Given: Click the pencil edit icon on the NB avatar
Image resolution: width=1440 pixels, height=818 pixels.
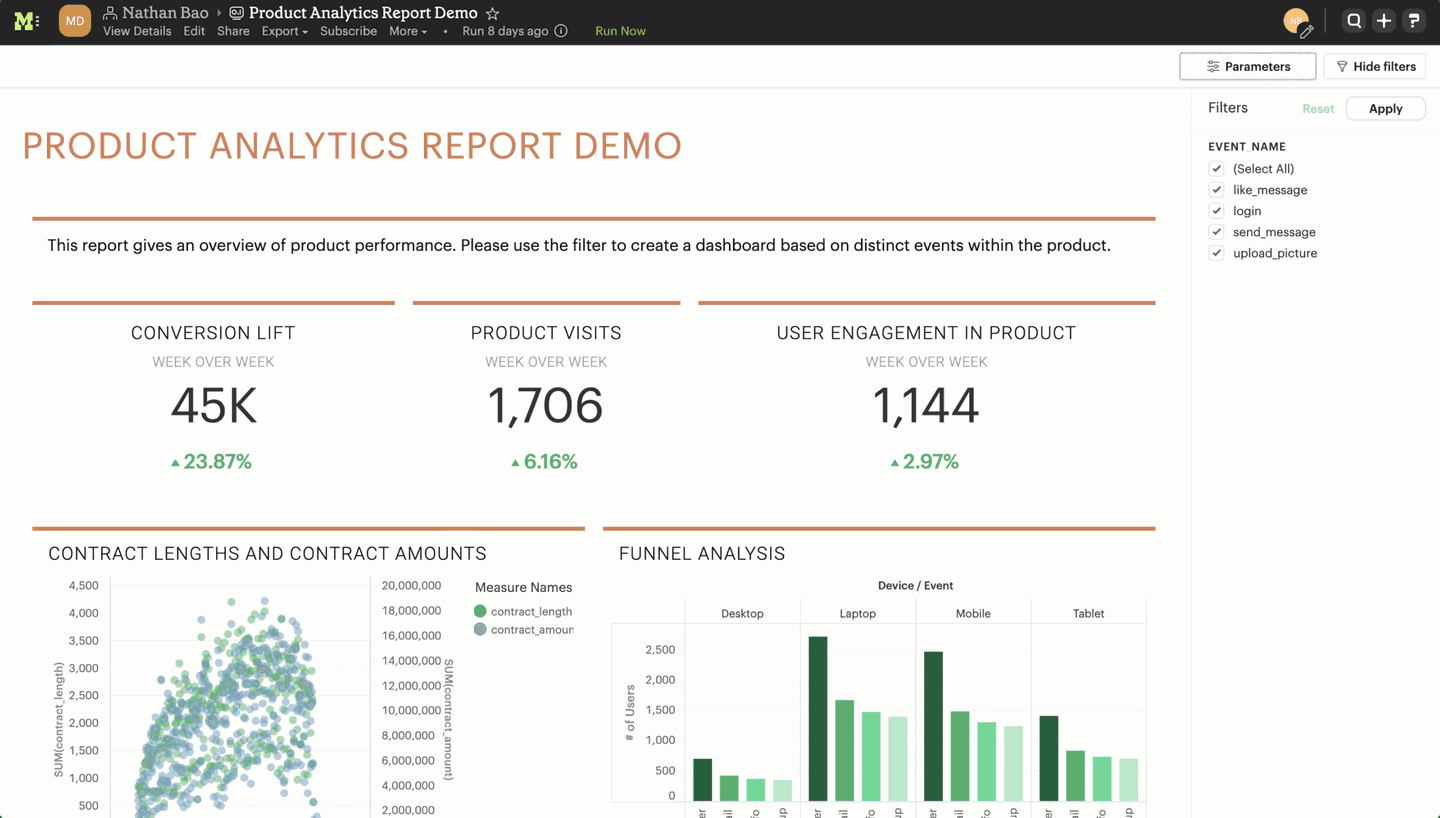Looking at the screenshot, I should (x=1309, y=29).
